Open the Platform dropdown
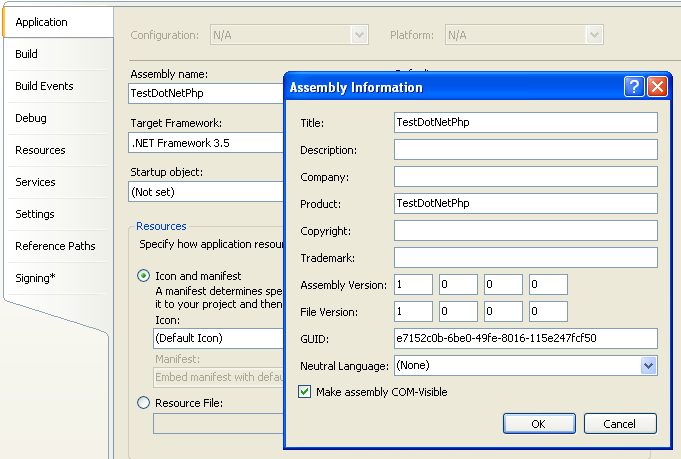681x459 pixels. [x=594, y=35]
